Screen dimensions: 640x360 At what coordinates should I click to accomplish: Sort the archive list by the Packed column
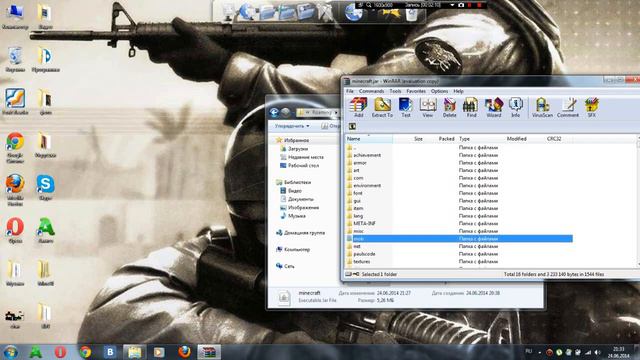(441, 139)
